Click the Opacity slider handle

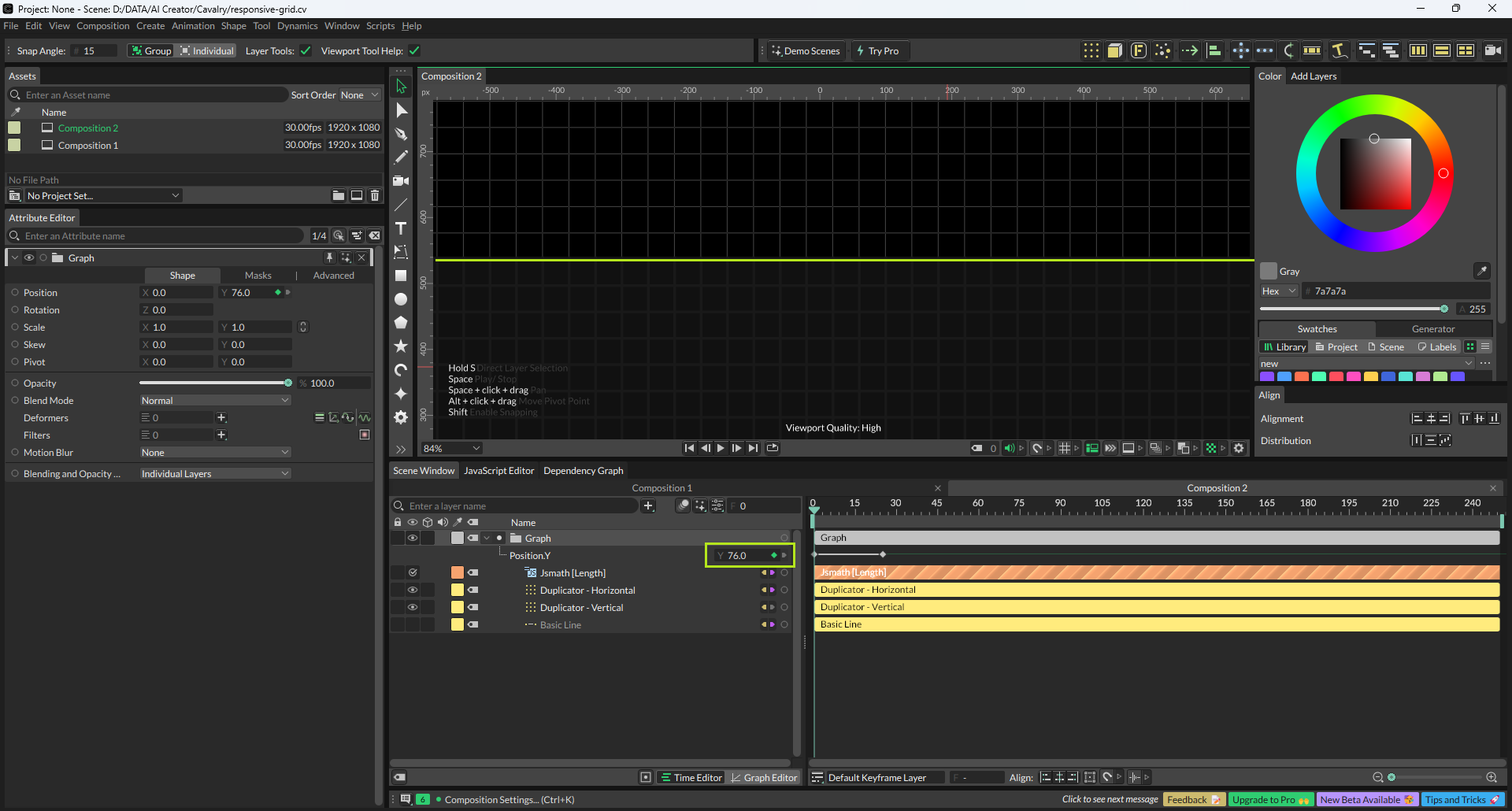[288, 383]
